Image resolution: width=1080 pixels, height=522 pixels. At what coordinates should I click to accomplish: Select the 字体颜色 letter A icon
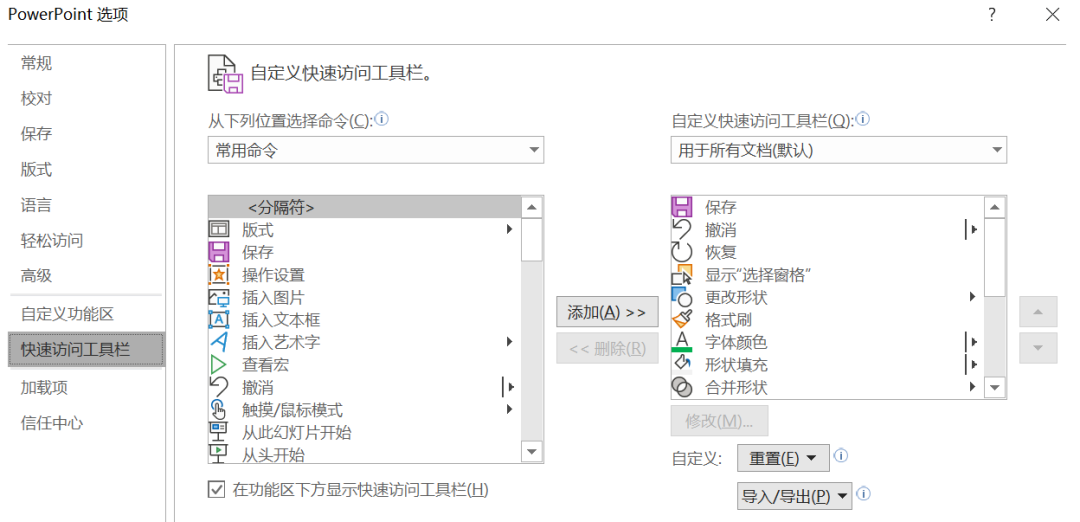coord(681,342)
